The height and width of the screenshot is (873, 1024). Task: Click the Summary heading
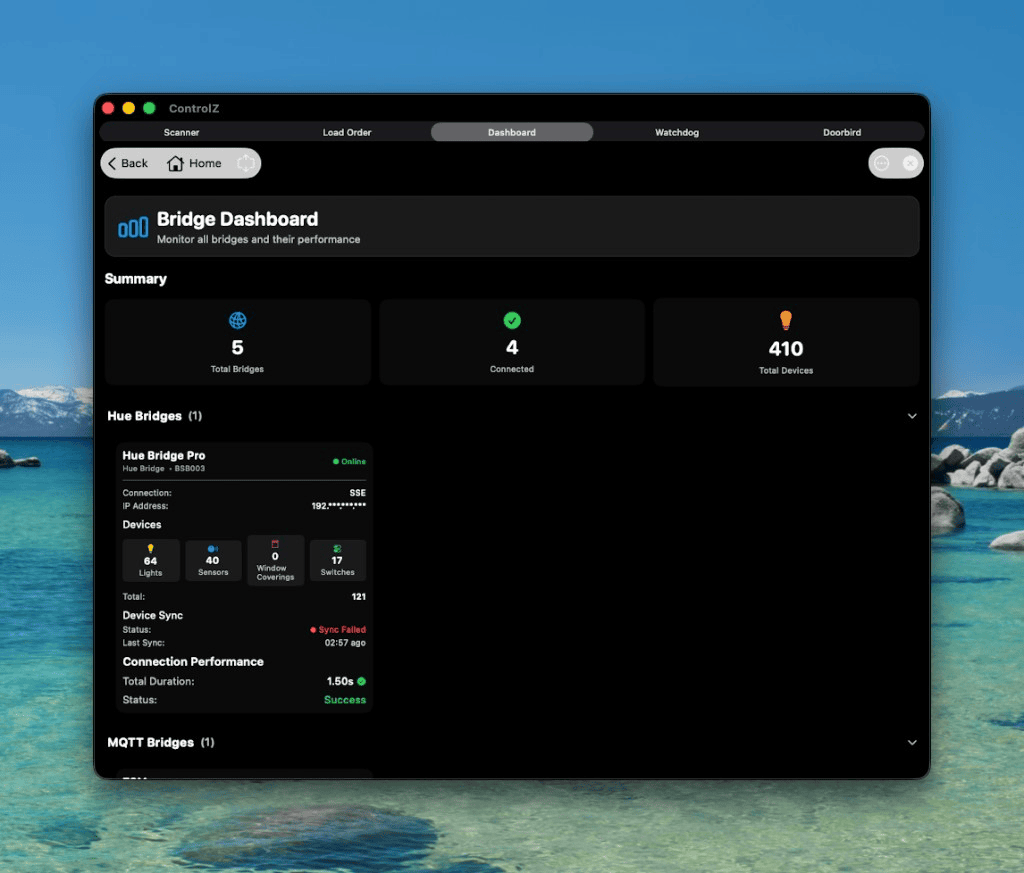point(136,279)
